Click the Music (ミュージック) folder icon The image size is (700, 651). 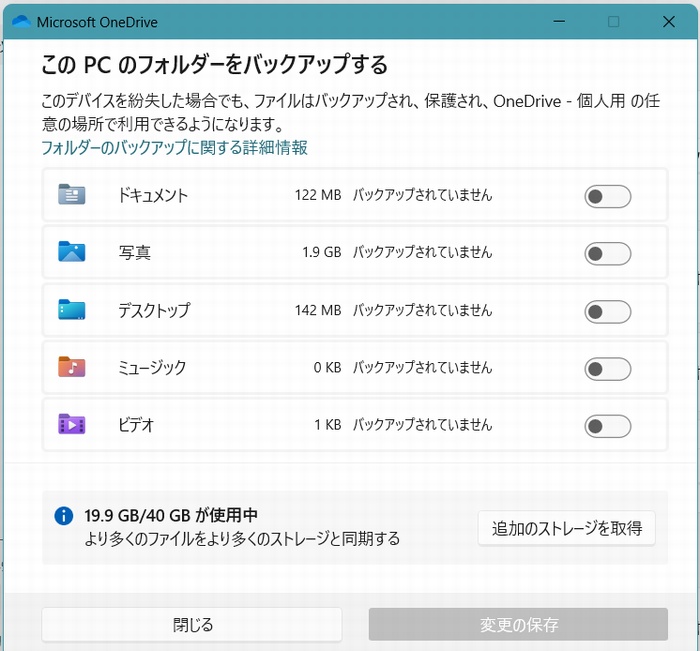click(72, 367)
